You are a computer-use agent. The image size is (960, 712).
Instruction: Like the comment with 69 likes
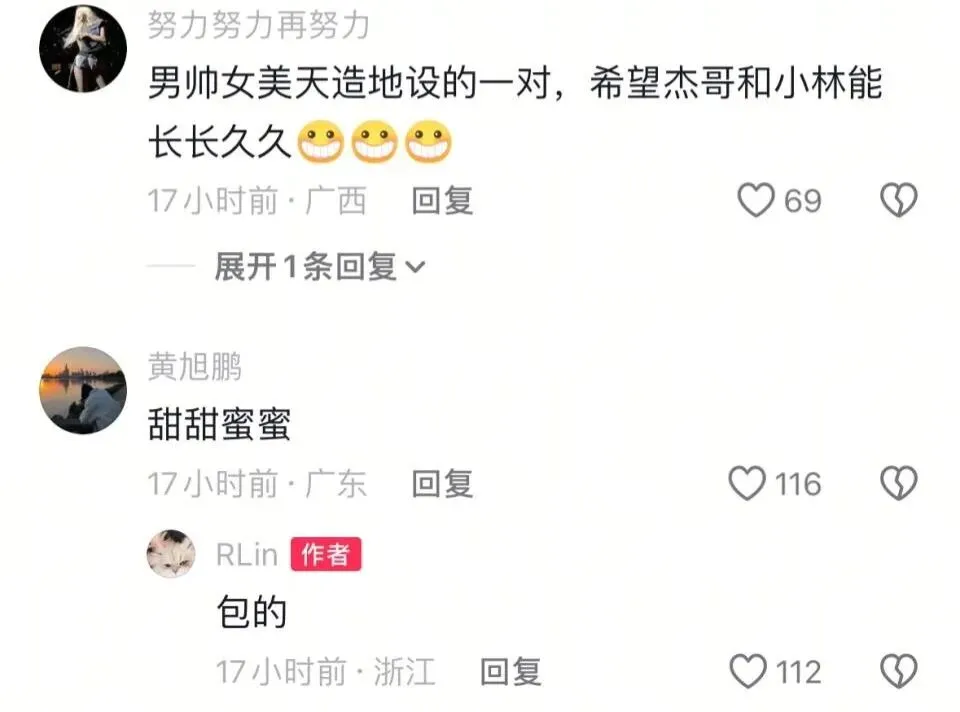(756, 200)
